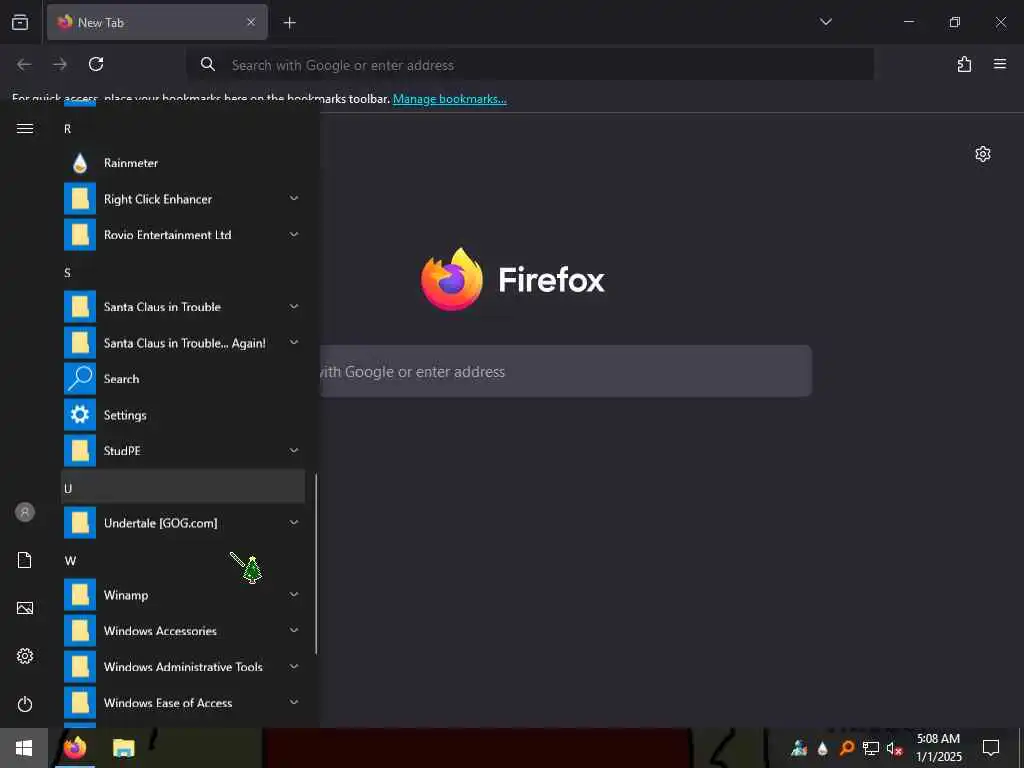The image size is (1024, 768).
Task: Open the Right Click Enhancer folder
Action: coord(183,199)
